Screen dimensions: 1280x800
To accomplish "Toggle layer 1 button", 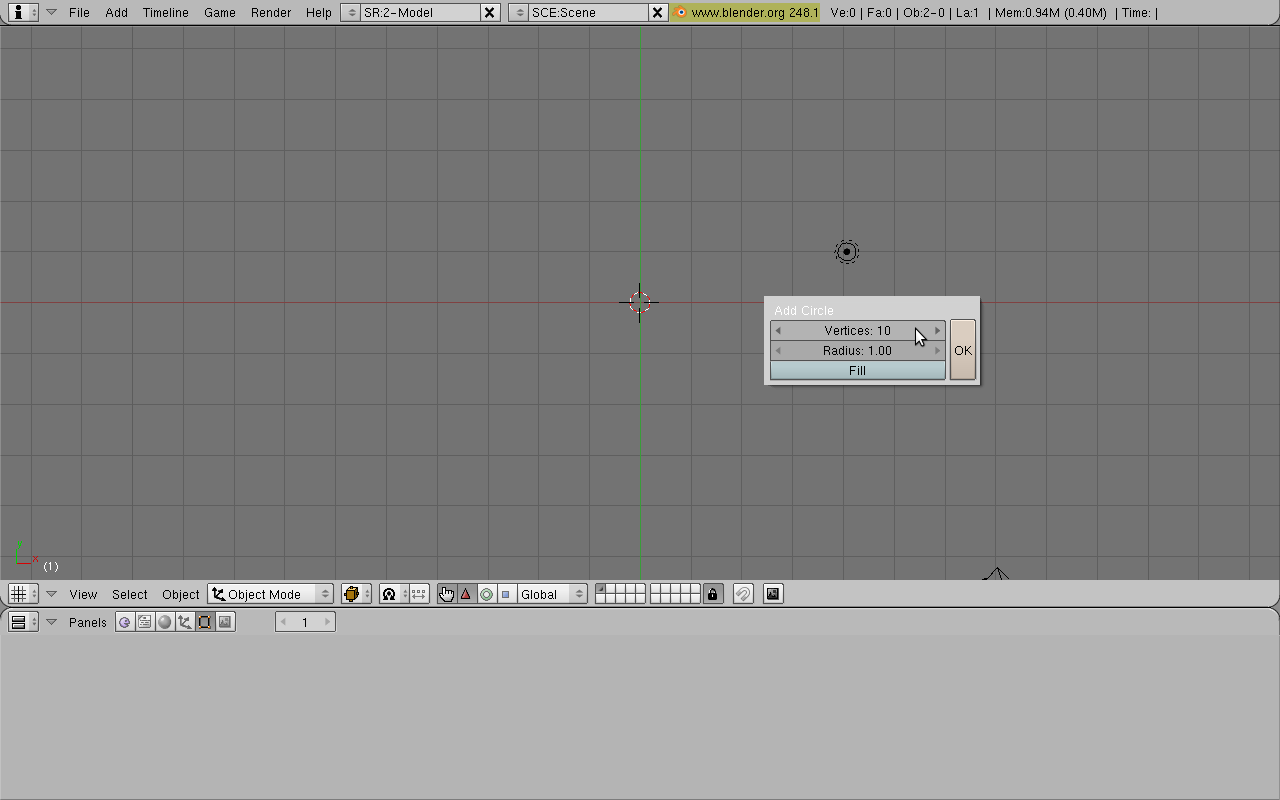I will (x=600, y=589).
